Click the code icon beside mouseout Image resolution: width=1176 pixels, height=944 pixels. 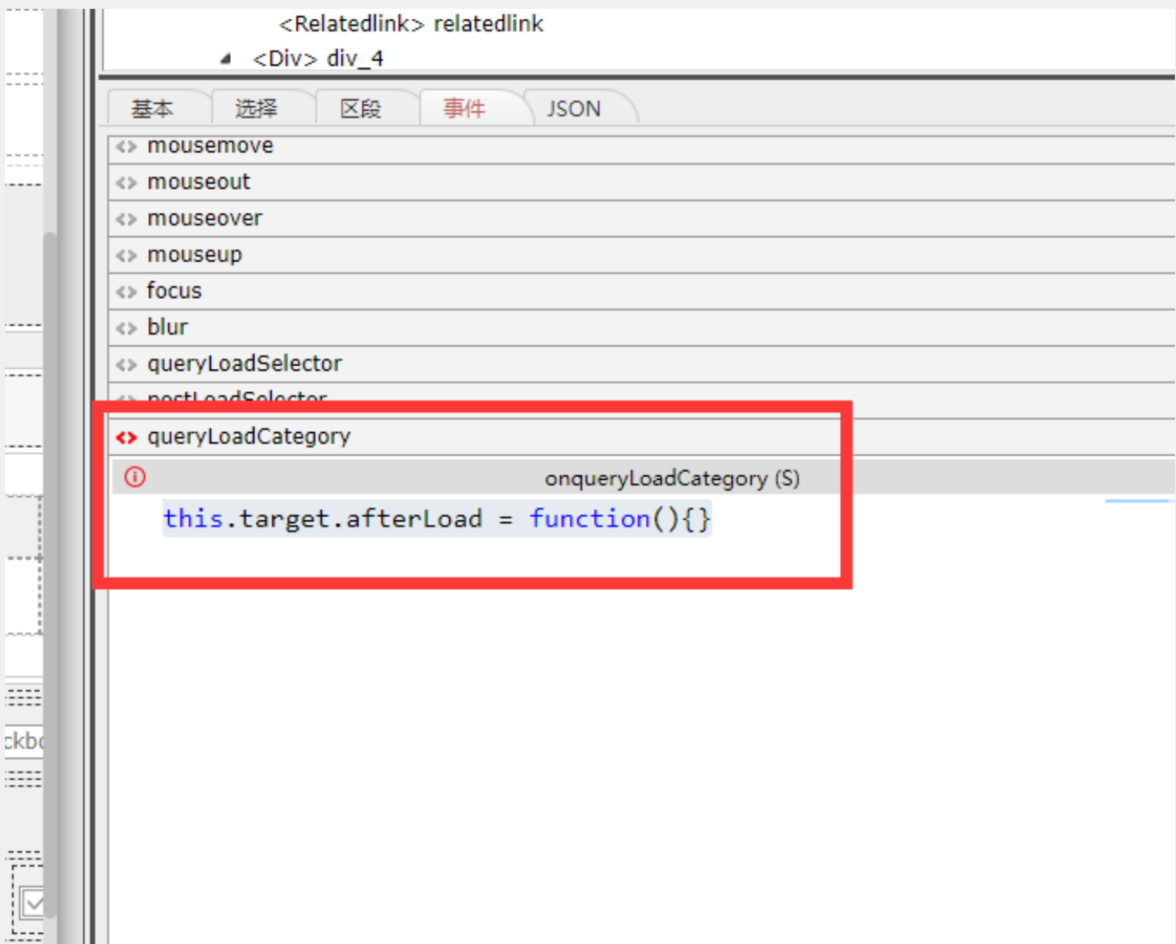click(127, 182)
